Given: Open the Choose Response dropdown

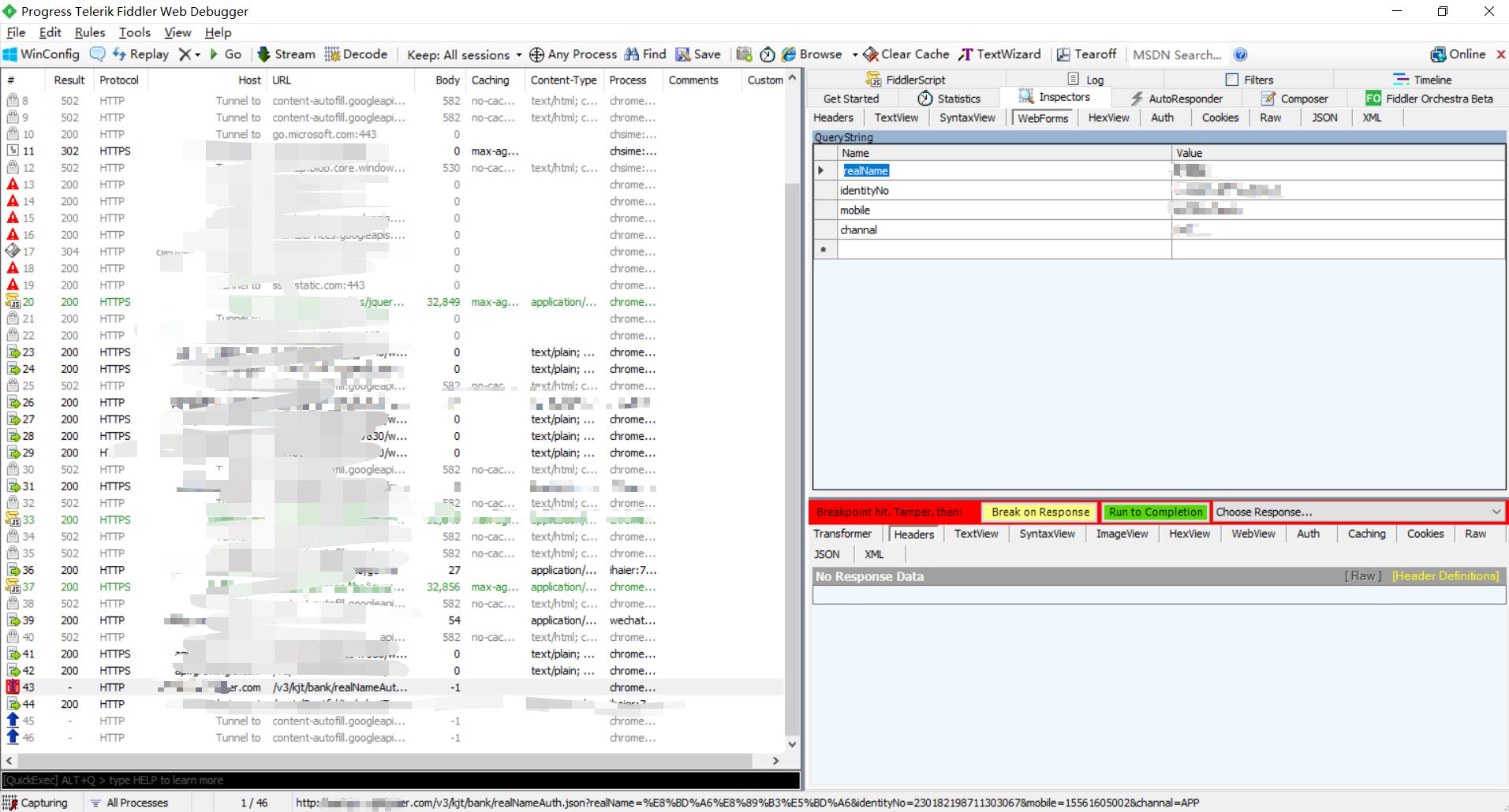Looking at the screenshot, I should click(1358, 512).
